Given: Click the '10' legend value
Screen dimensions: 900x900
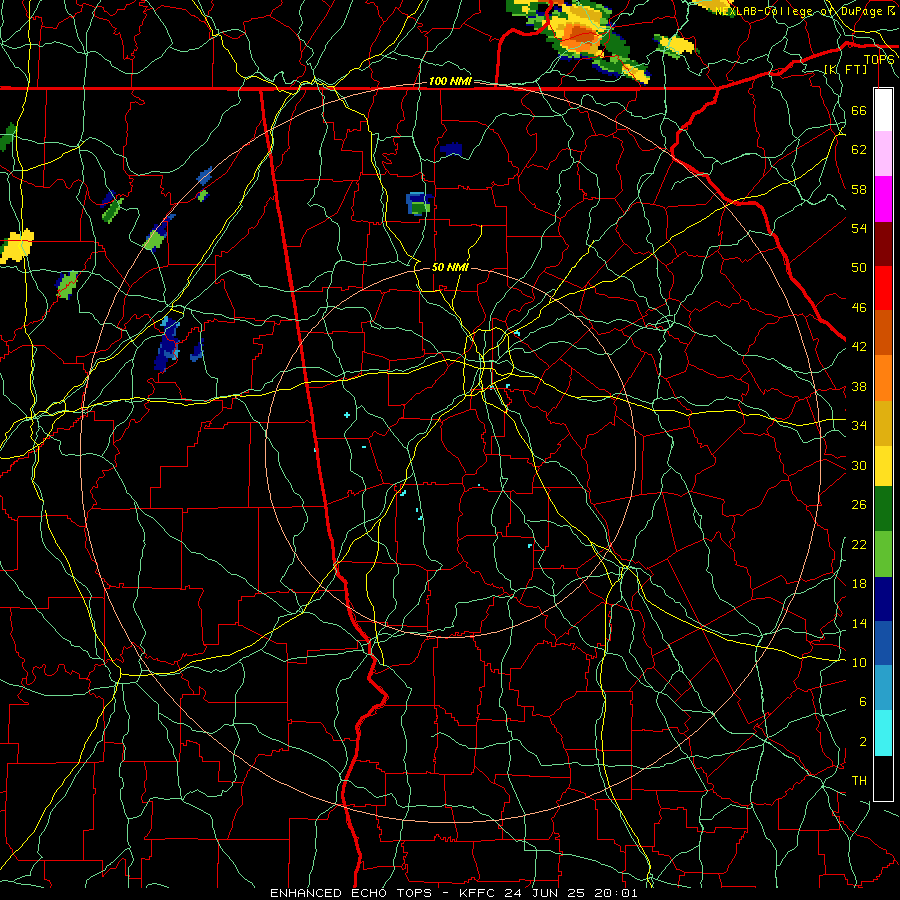Looking at the screenshot, I should pos(859,662).
